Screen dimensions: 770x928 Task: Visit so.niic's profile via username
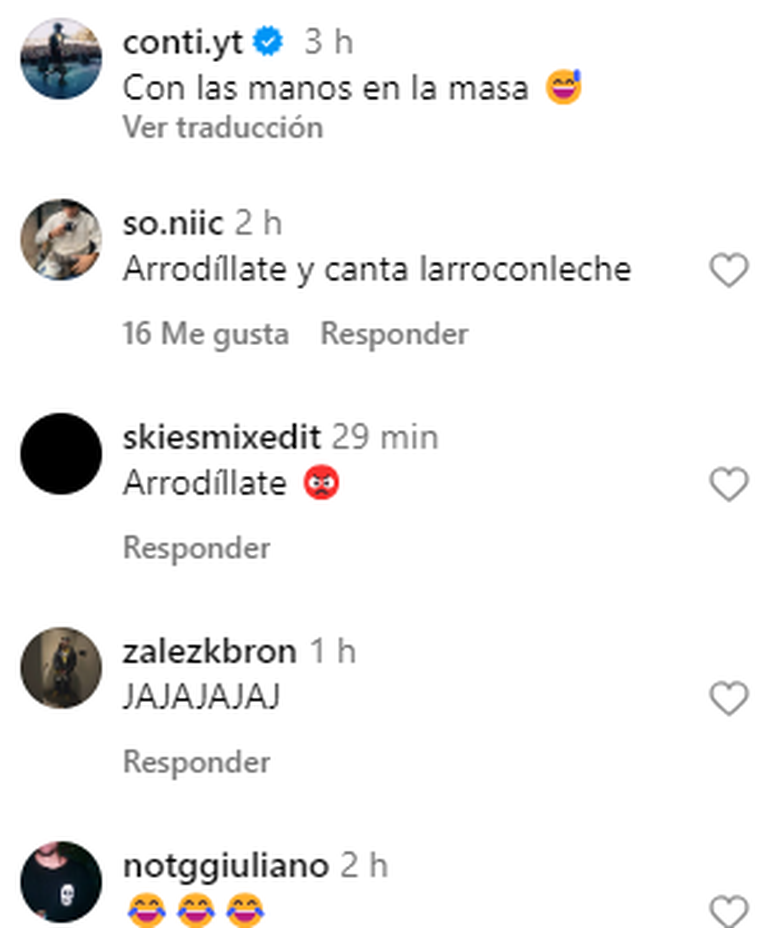coord(173,224)
